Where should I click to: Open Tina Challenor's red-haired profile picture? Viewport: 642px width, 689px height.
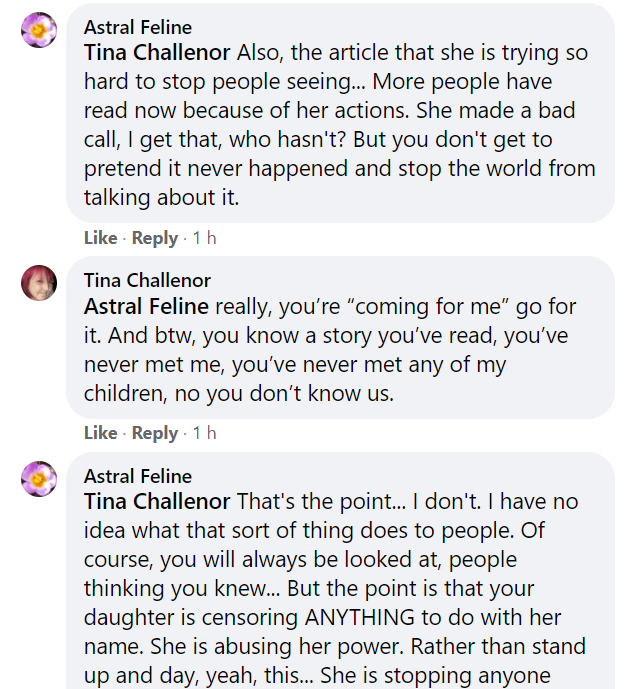coord(39,283)
